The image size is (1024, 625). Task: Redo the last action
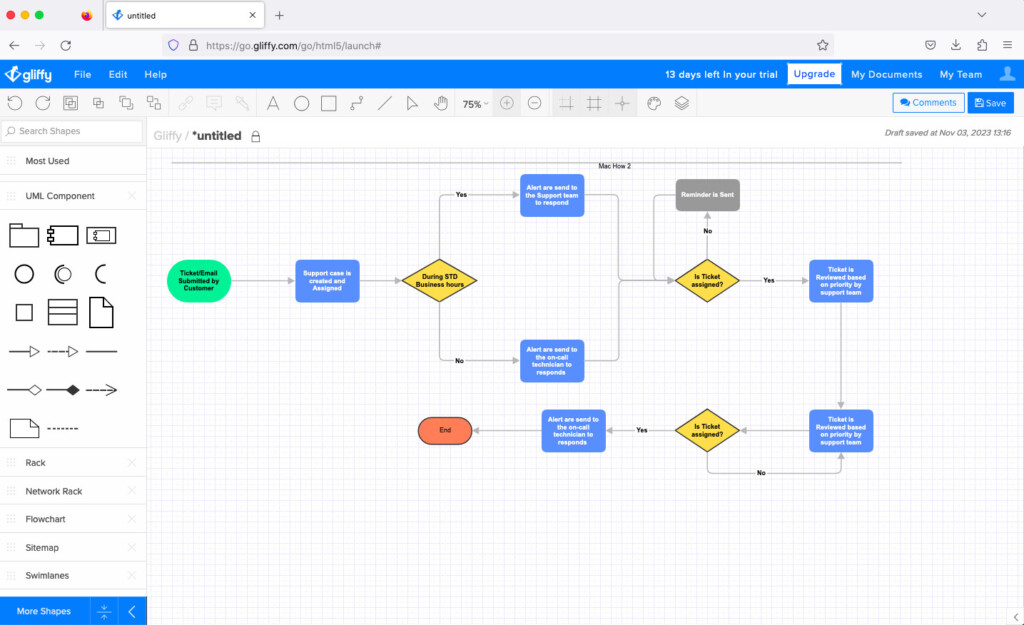tap(43, 103)
